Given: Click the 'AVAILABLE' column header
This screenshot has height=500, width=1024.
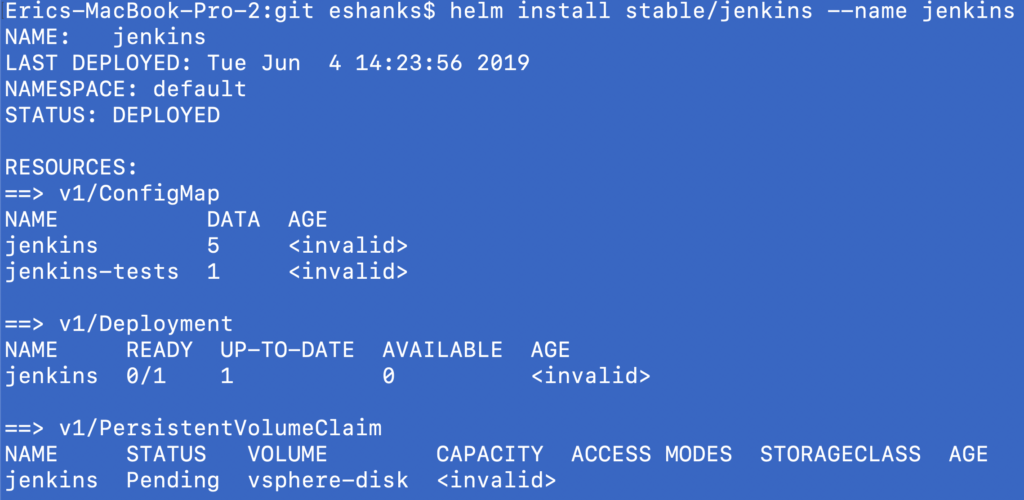Looking at the screenshot, I should [x=442, y=350].
